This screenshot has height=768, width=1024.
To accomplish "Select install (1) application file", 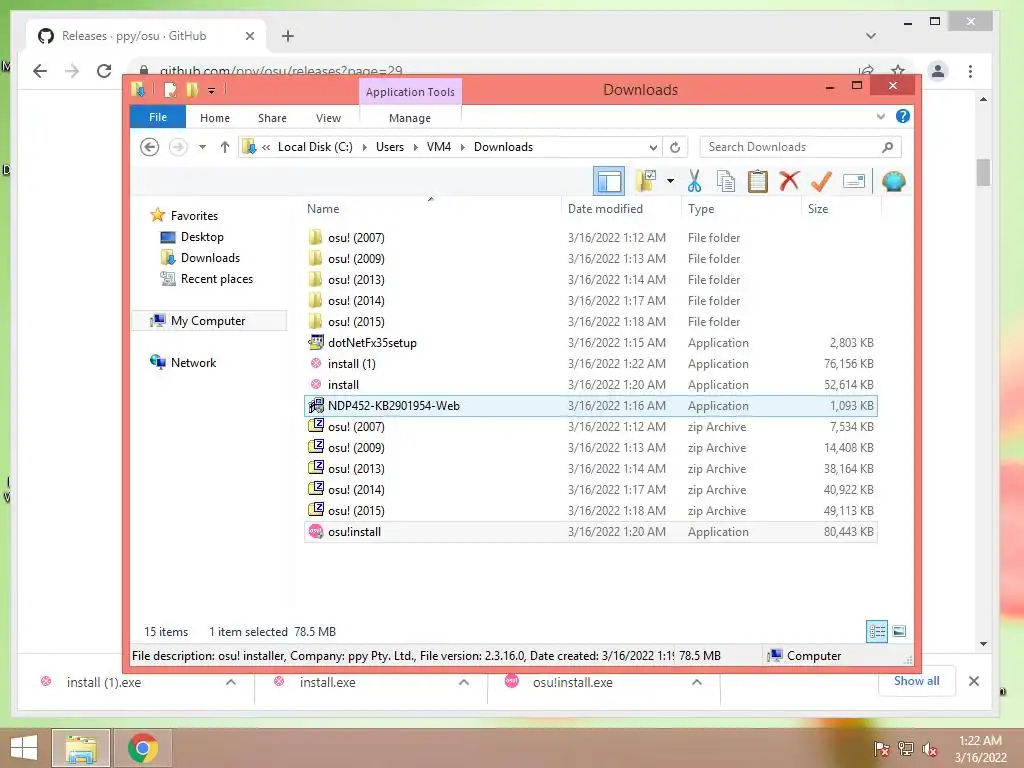I will 590,363.
